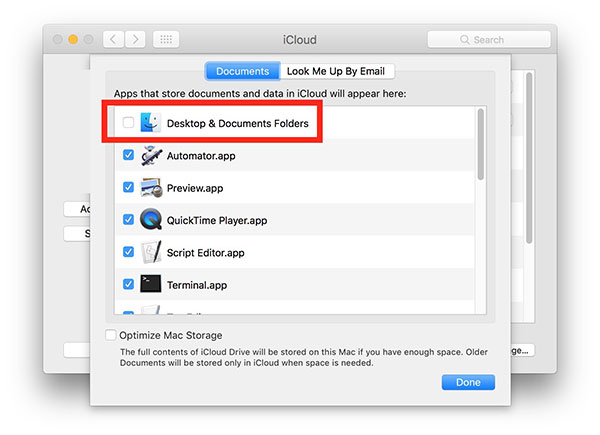Viewport: 600px width, 435px height.
Task: Click the yellow minimize button of iCloud window
Action: pos(73,39)
